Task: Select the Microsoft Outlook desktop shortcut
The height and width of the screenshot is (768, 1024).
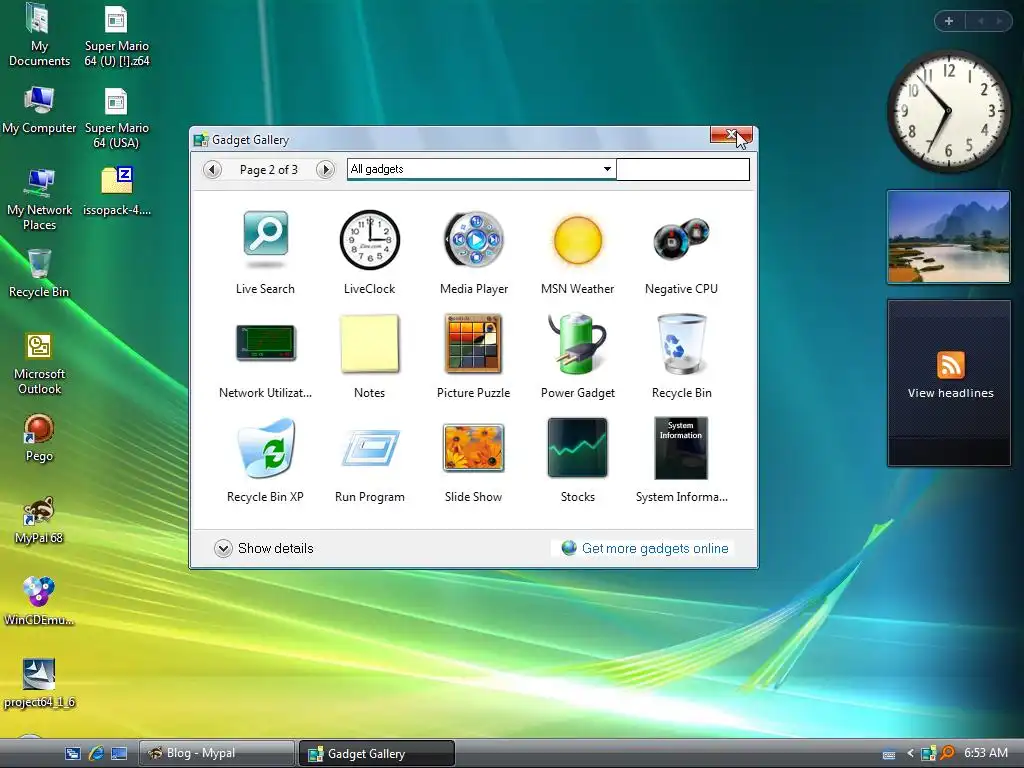Action: [39, 364]
